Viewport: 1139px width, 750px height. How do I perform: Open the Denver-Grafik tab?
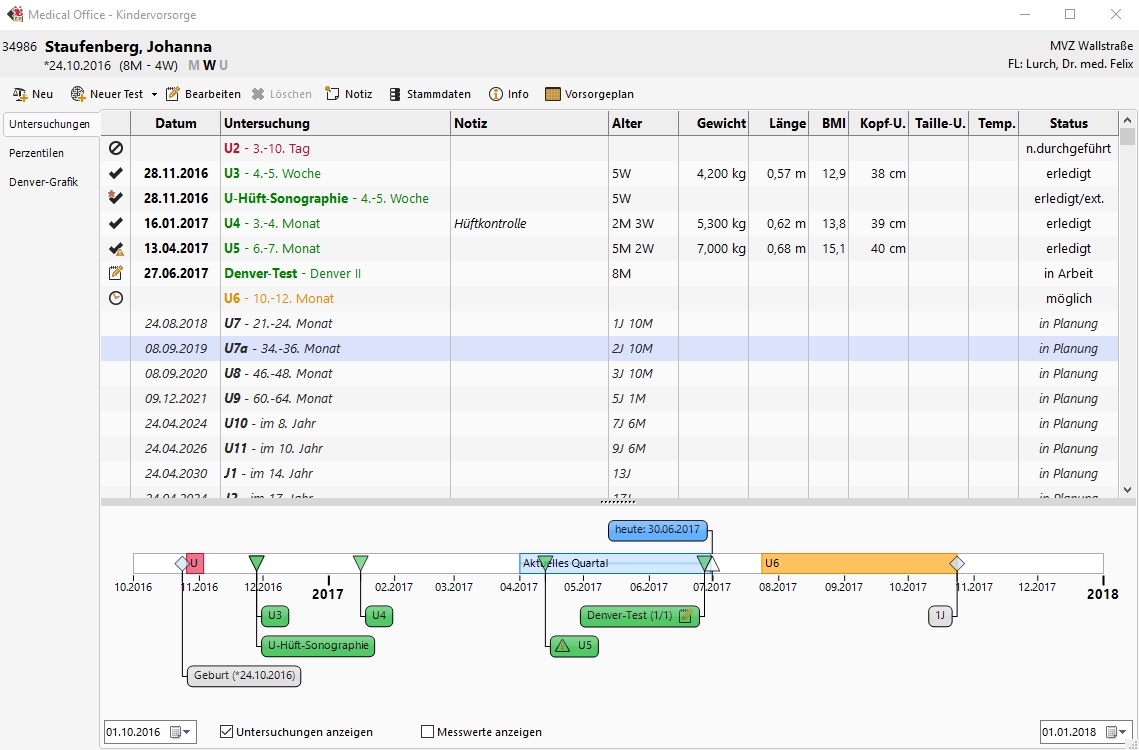[43, 182]
